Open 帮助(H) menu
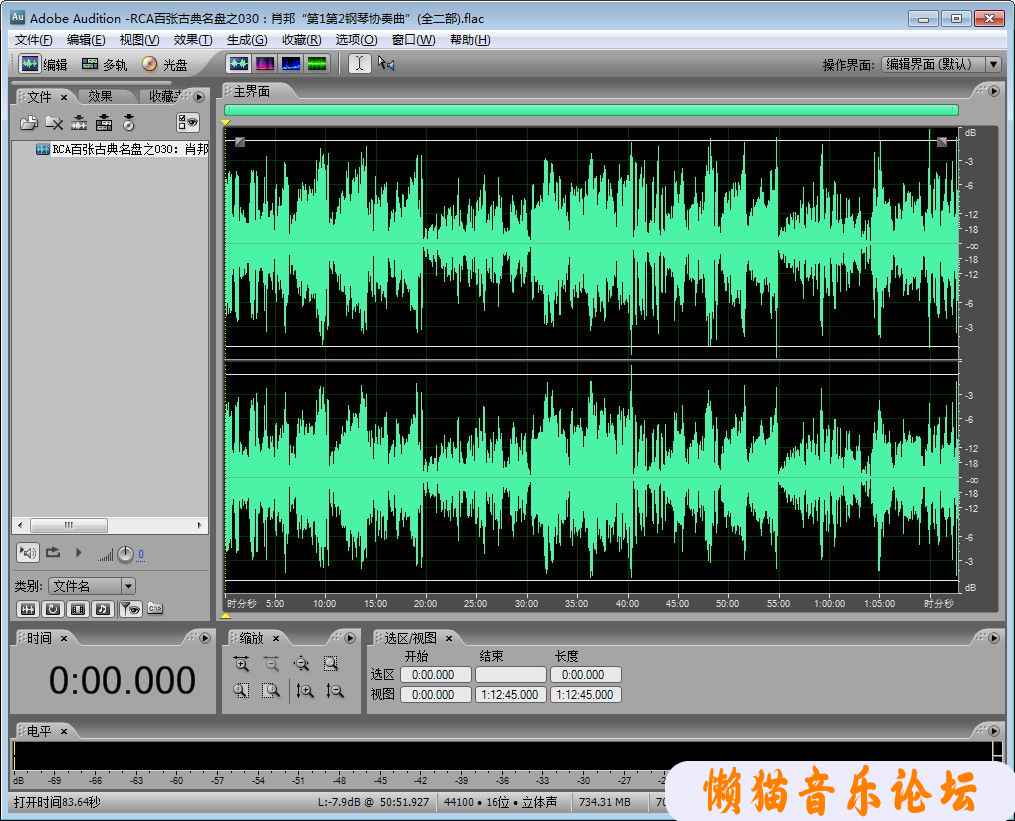The height and width of the screenshot is (821, 1015). pyautogui.click(x=470, y=40)
